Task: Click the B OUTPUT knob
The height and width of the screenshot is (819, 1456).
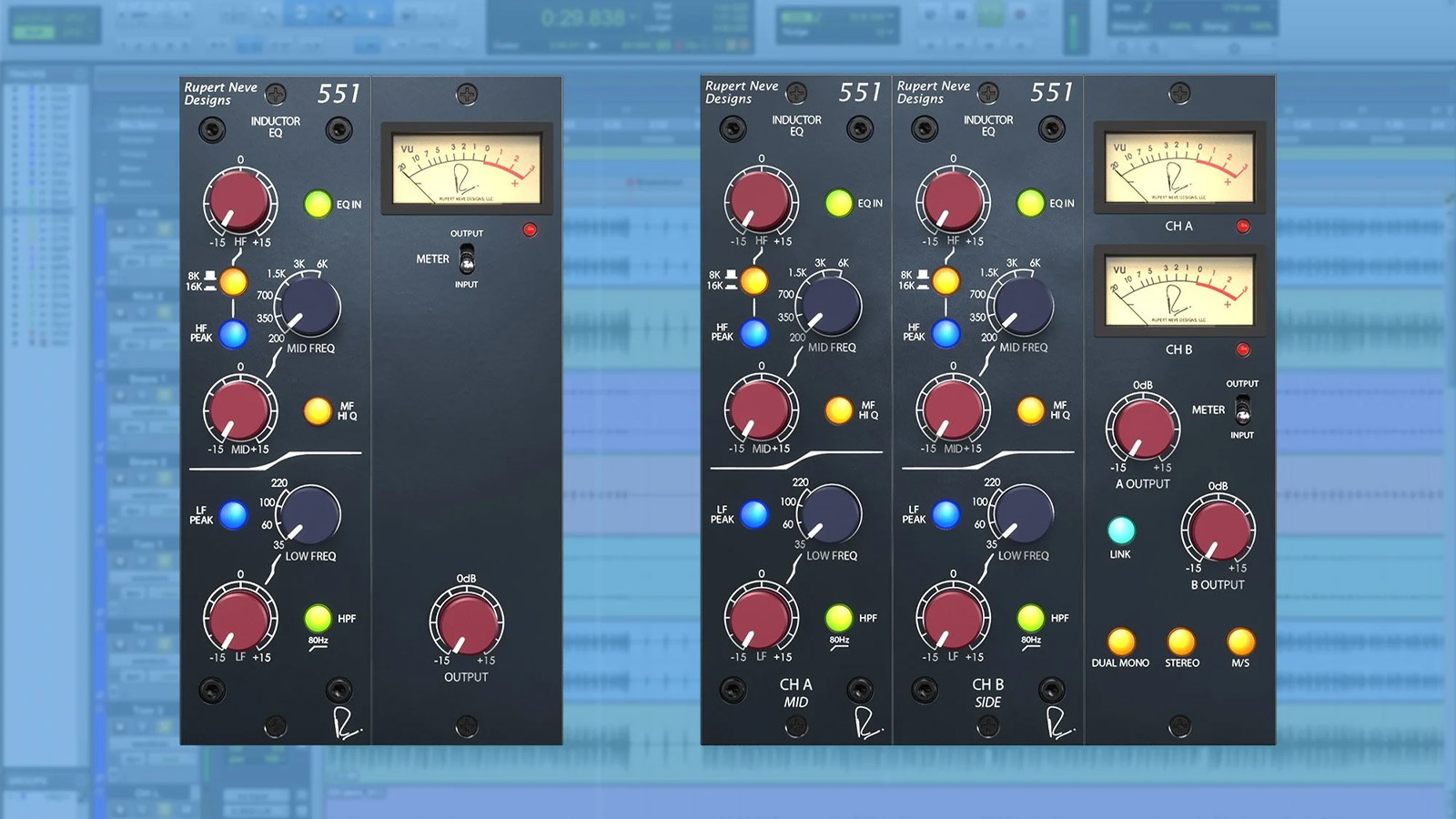Action: (1218, 530)
